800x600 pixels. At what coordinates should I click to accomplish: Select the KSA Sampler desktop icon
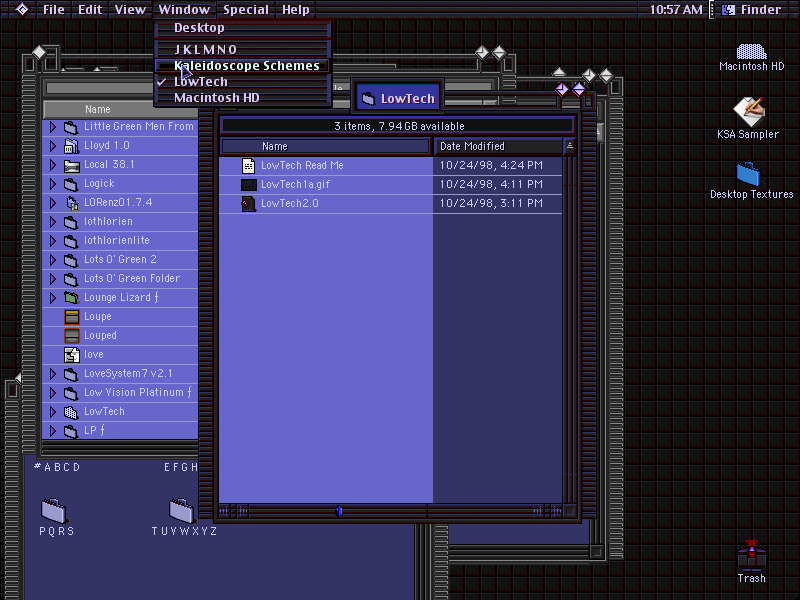pos(749,112)
